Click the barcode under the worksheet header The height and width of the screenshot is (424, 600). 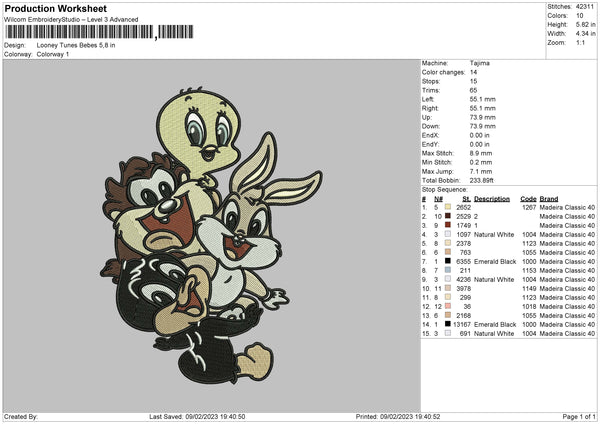(x=99, y=32)
